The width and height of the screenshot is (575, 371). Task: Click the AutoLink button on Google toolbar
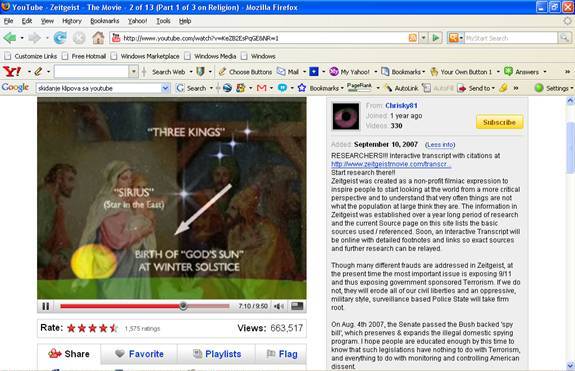click(x=401, y=88)
